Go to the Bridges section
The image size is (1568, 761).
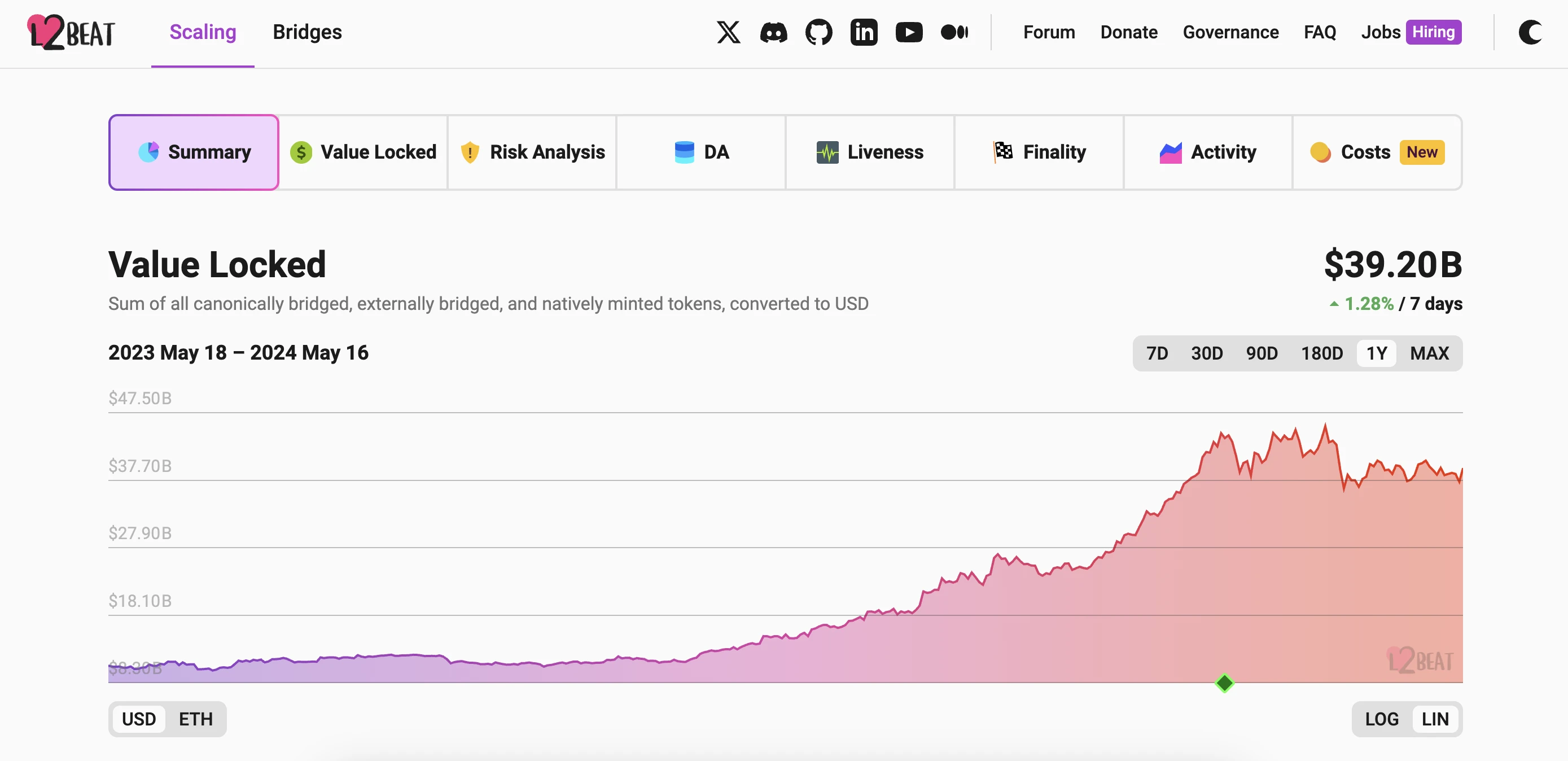307,32
